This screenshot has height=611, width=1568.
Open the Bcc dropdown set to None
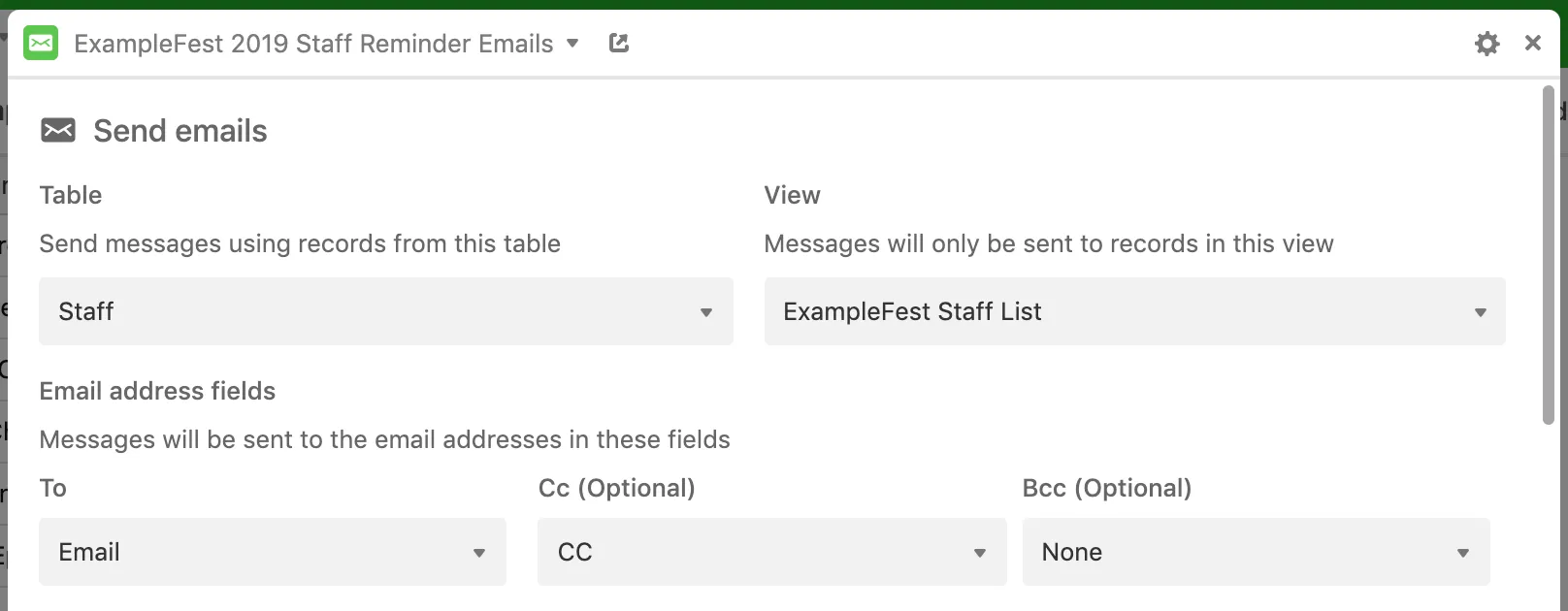coord(1255,552)
